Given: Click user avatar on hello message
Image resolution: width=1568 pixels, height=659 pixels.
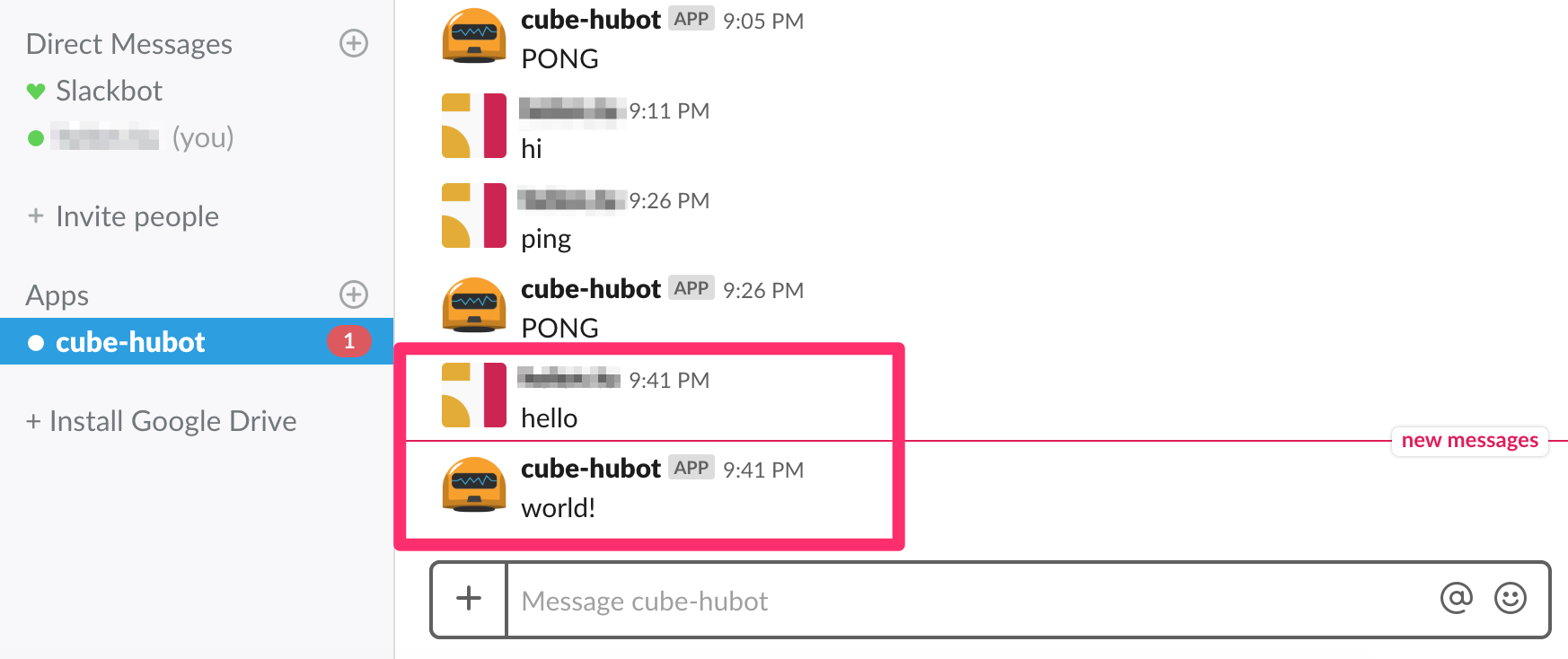Looking at the screenshot, I should pyautogui.click(x=474, y=395).
